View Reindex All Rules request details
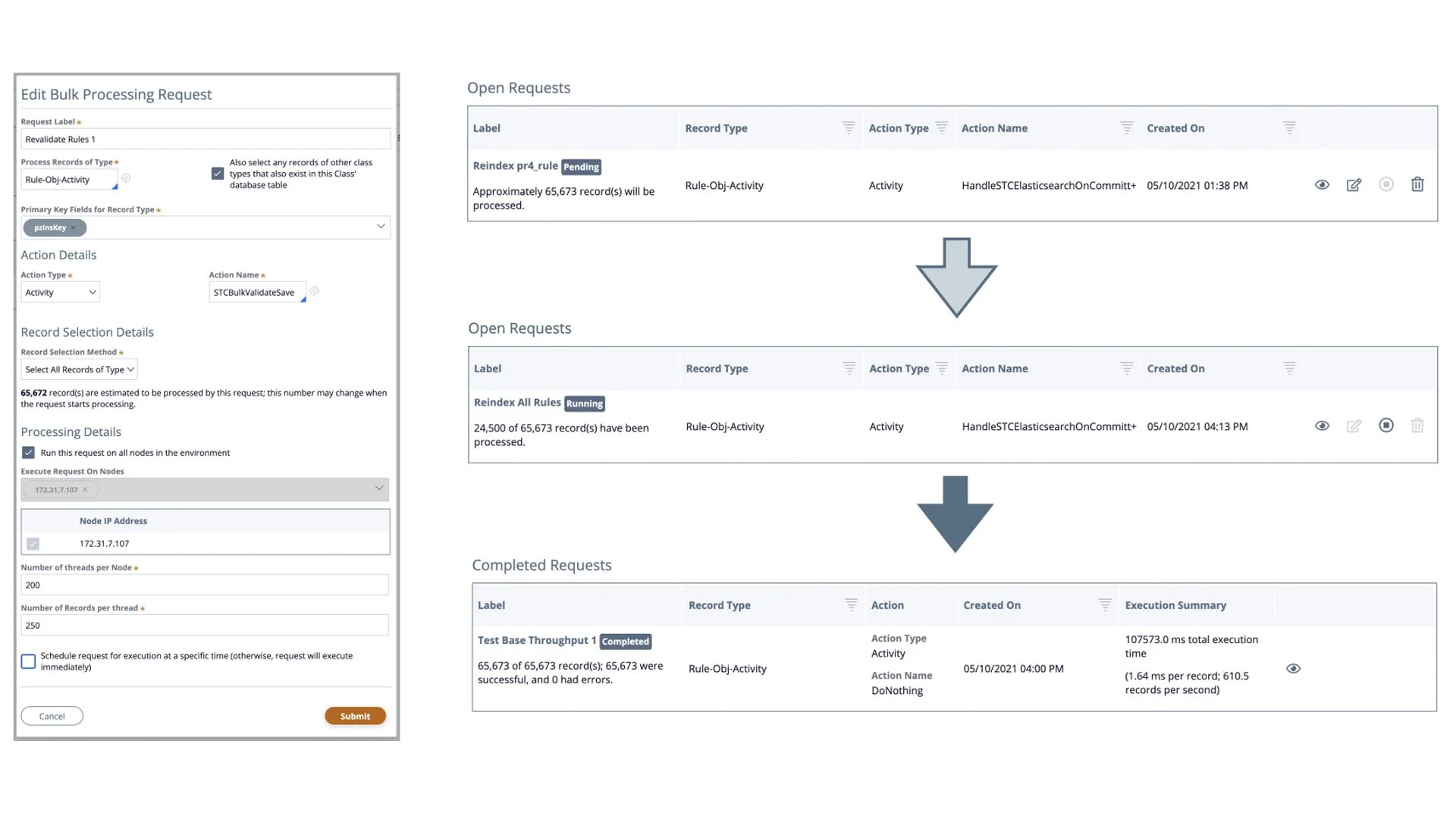The width and height of the screenshot is (1456, 819). [x=1322, y=426]
